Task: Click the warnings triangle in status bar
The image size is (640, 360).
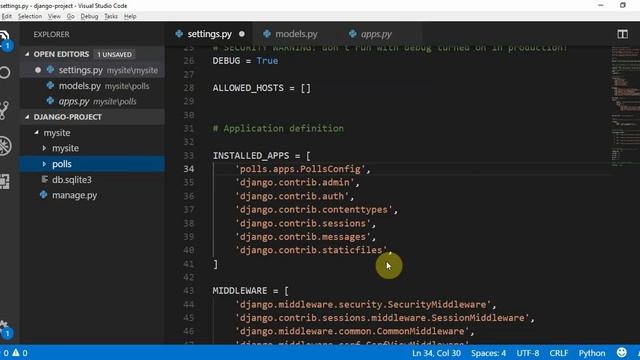Action: point(16,353)
